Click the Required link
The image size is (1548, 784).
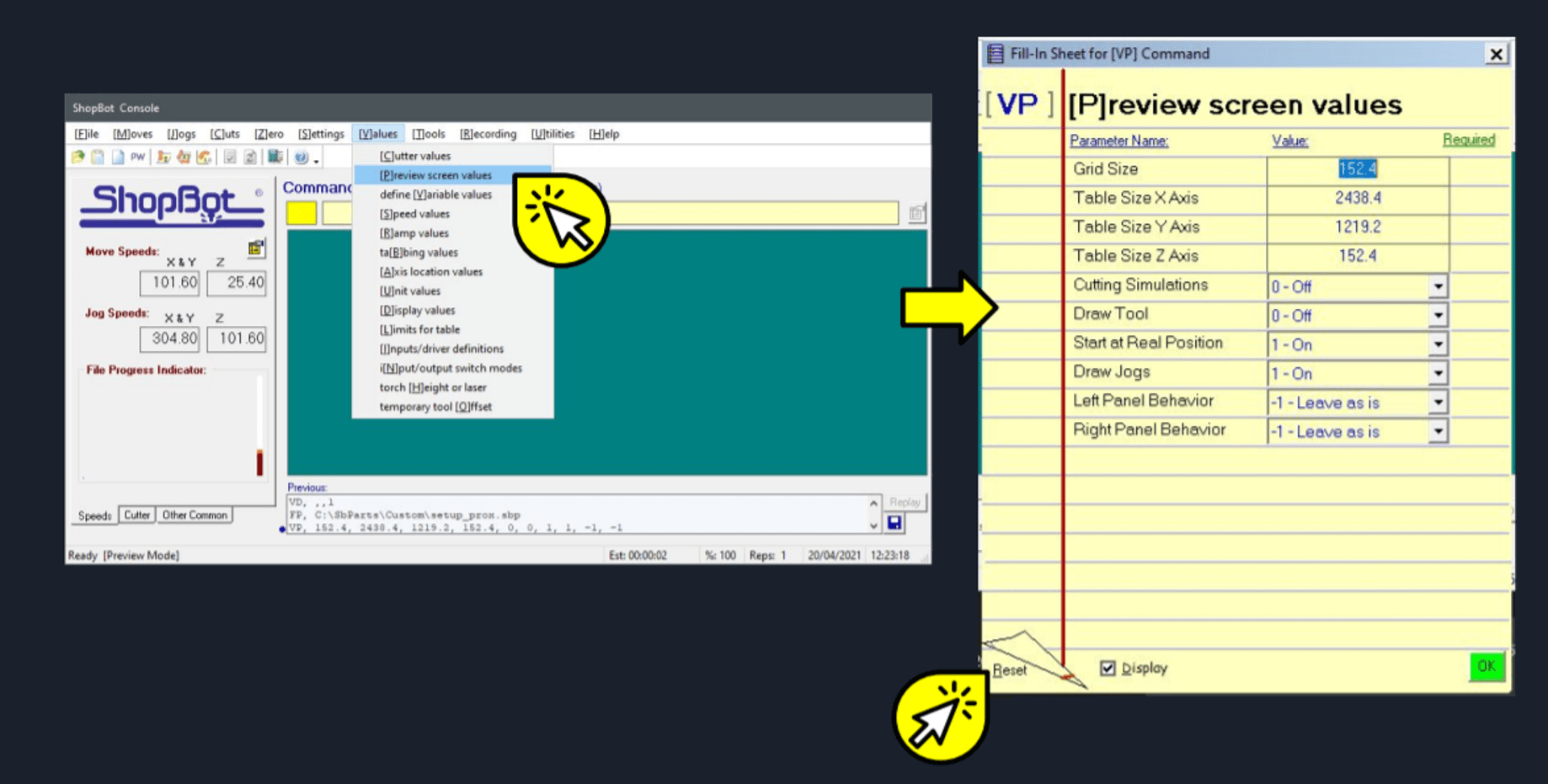(1469, 140)
